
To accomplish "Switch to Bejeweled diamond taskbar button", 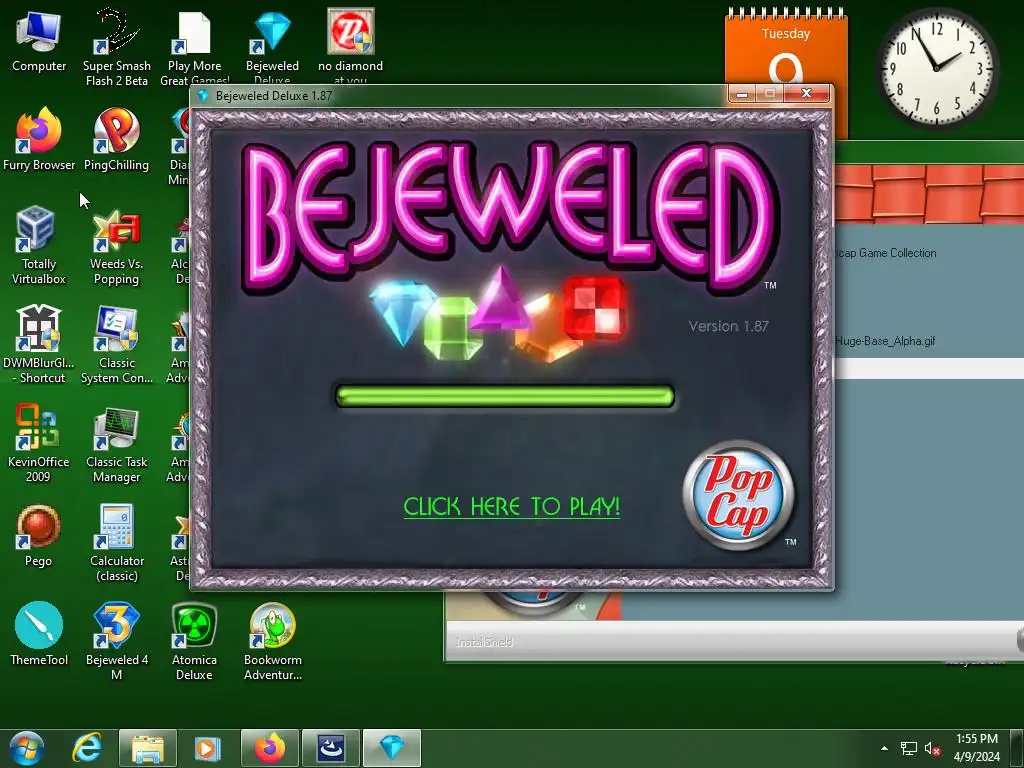I will (392, 748).
